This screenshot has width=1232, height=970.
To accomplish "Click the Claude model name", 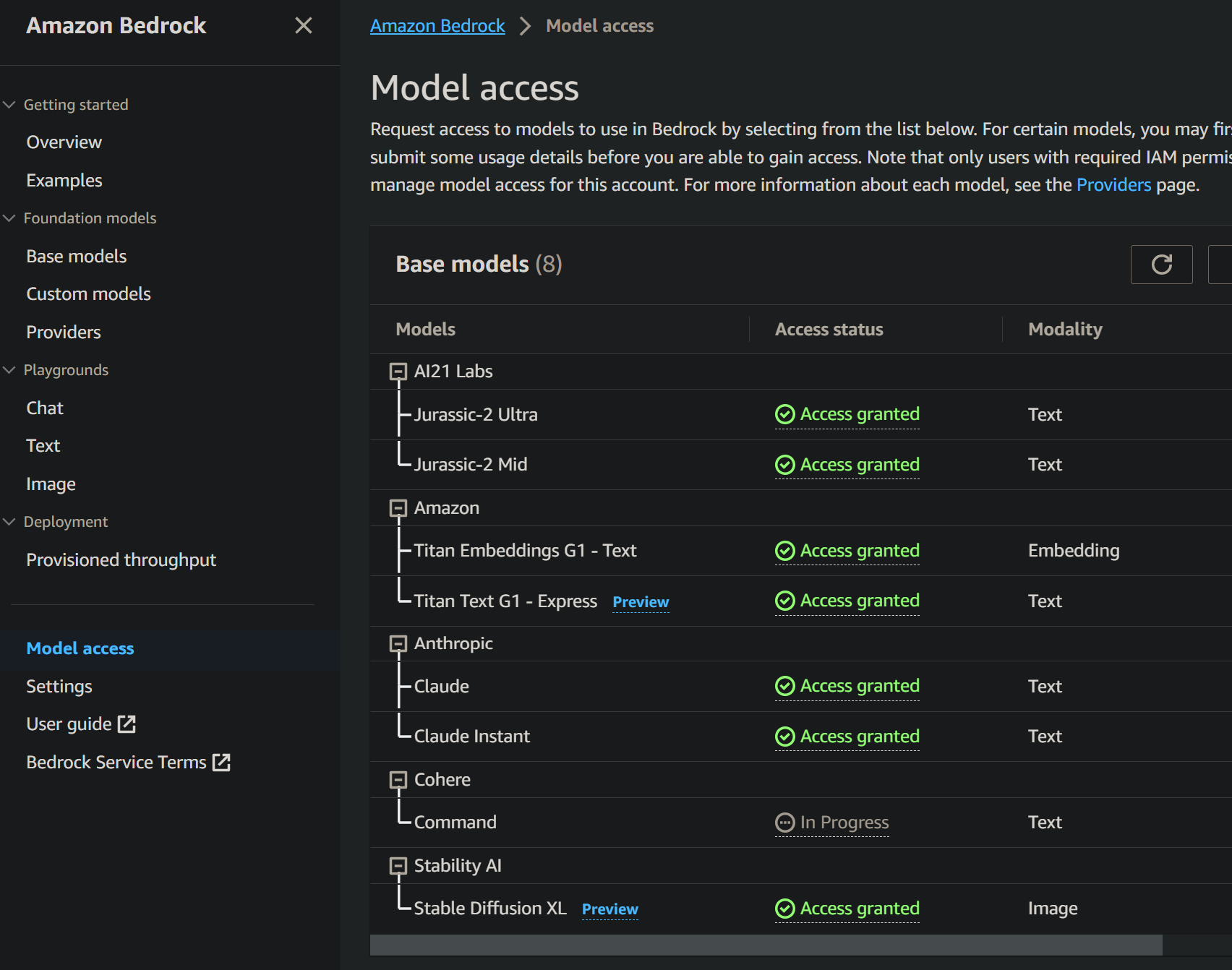I will pos(441,686).
